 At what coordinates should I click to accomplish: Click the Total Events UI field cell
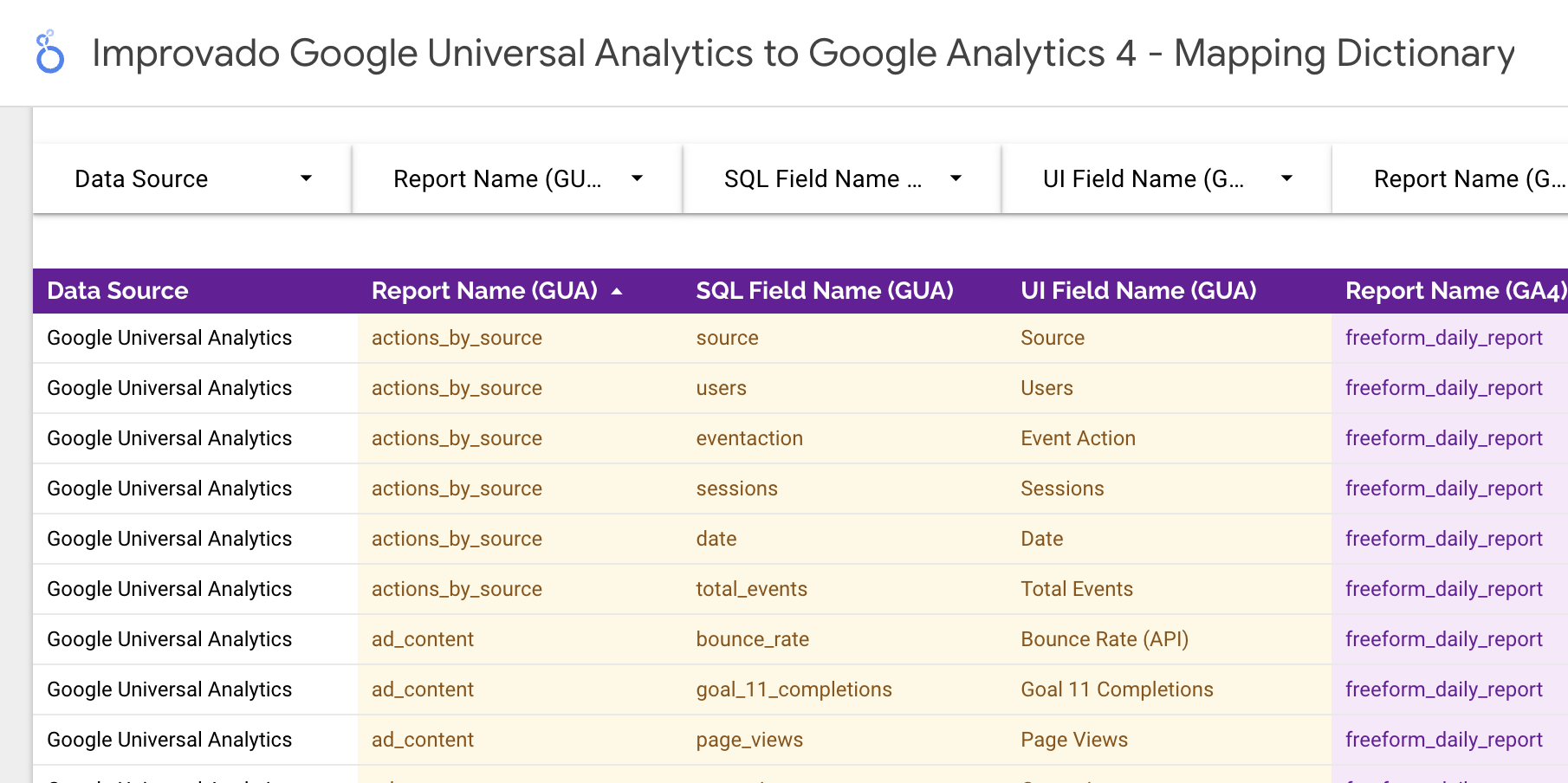[x=1076, y=589]
